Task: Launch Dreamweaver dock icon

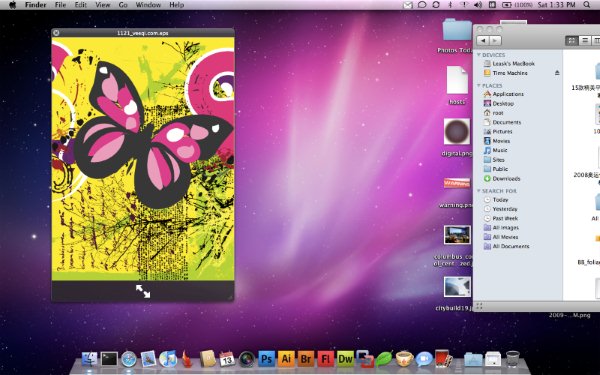Action: point(346,359)
